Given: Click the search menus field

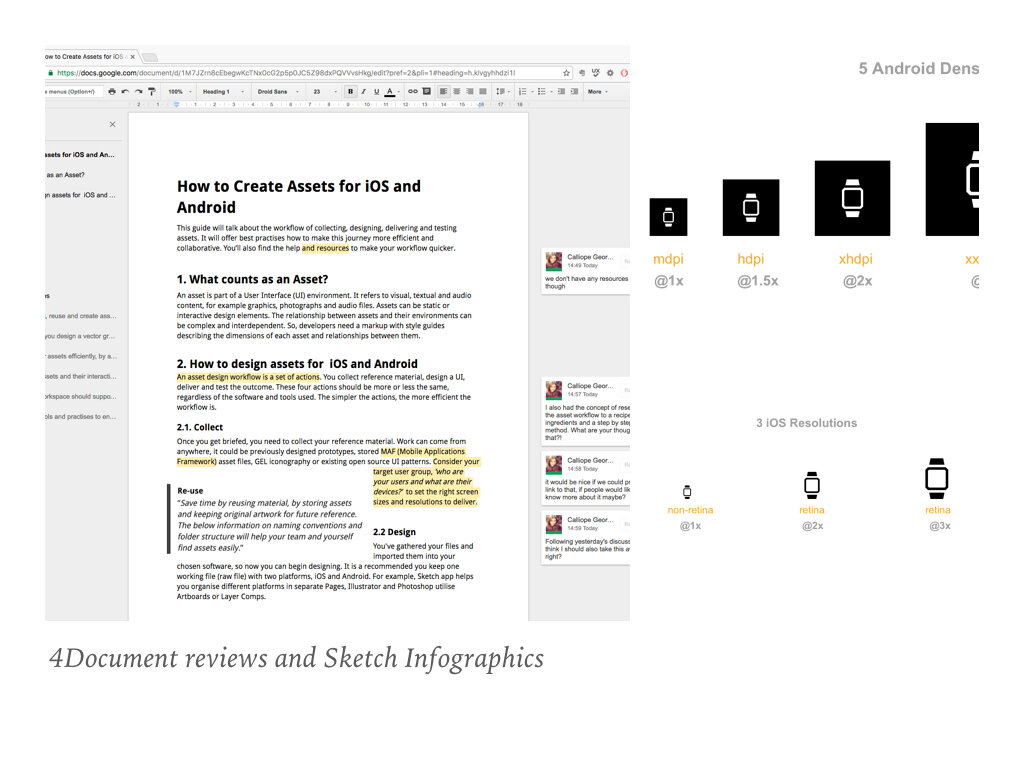Looking at the screenshot, I should [73, 91].
